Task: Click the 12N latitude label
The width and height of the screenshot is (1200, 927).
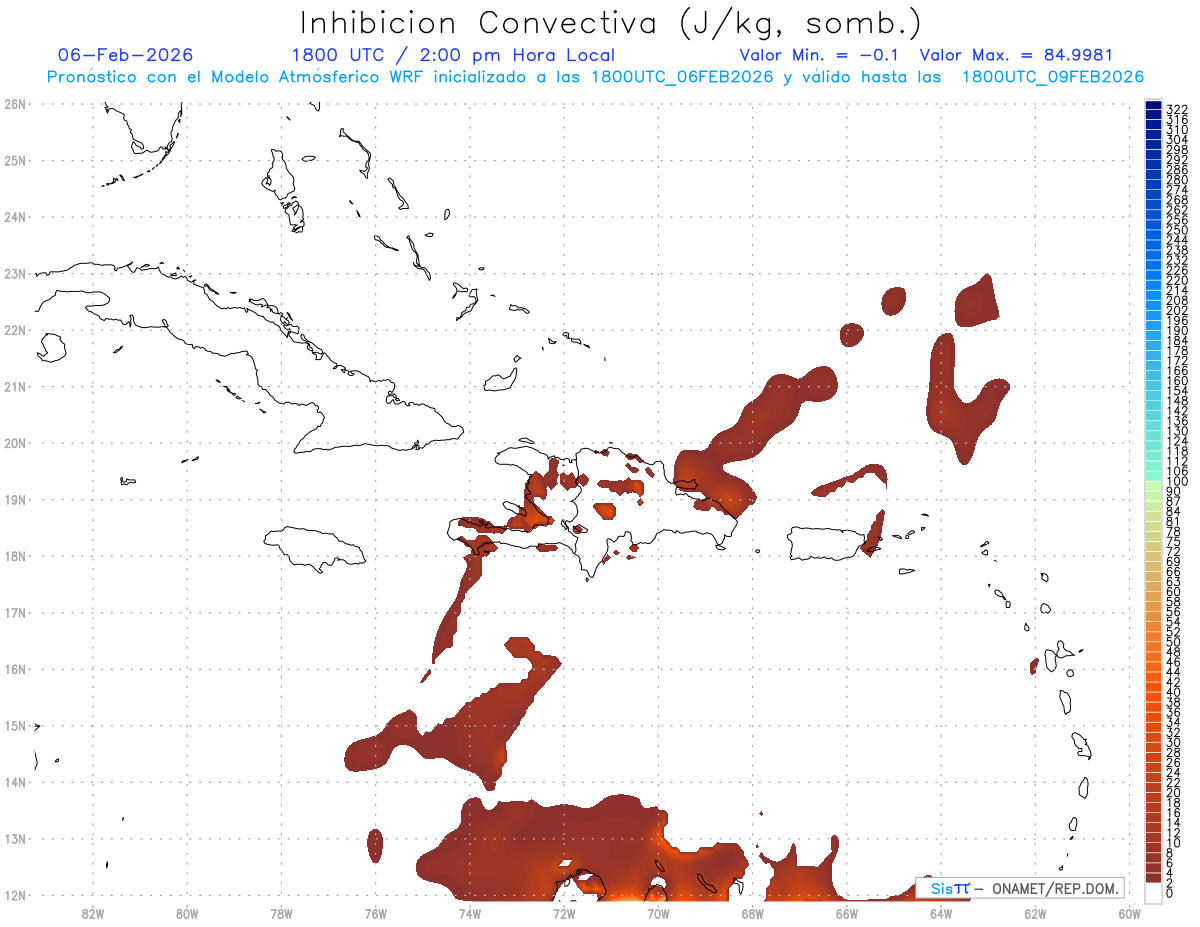Action: (14, 895)
